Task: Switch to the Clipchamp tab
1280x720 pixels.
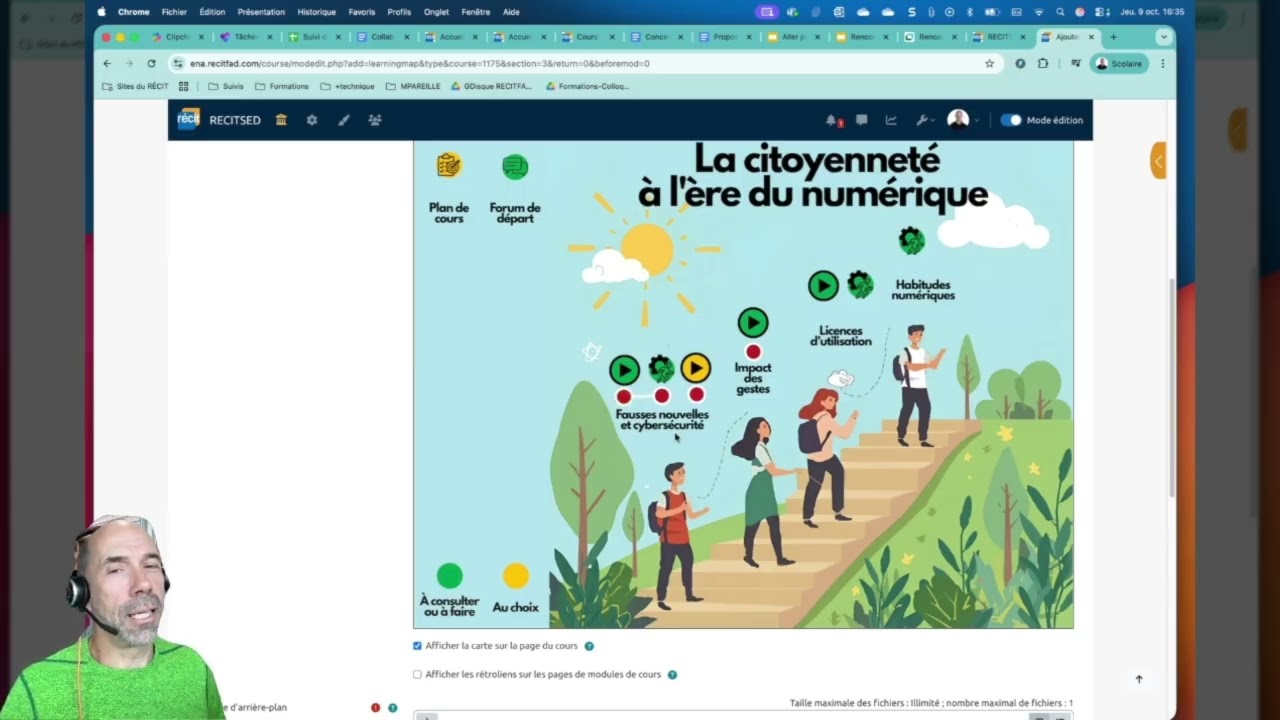Action: 177,37
